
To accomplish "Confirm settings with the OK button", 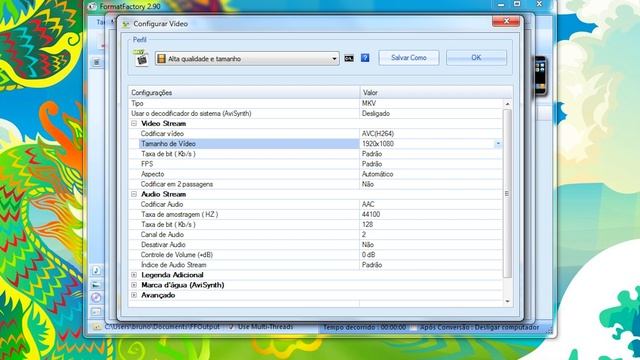I will 476,58.
